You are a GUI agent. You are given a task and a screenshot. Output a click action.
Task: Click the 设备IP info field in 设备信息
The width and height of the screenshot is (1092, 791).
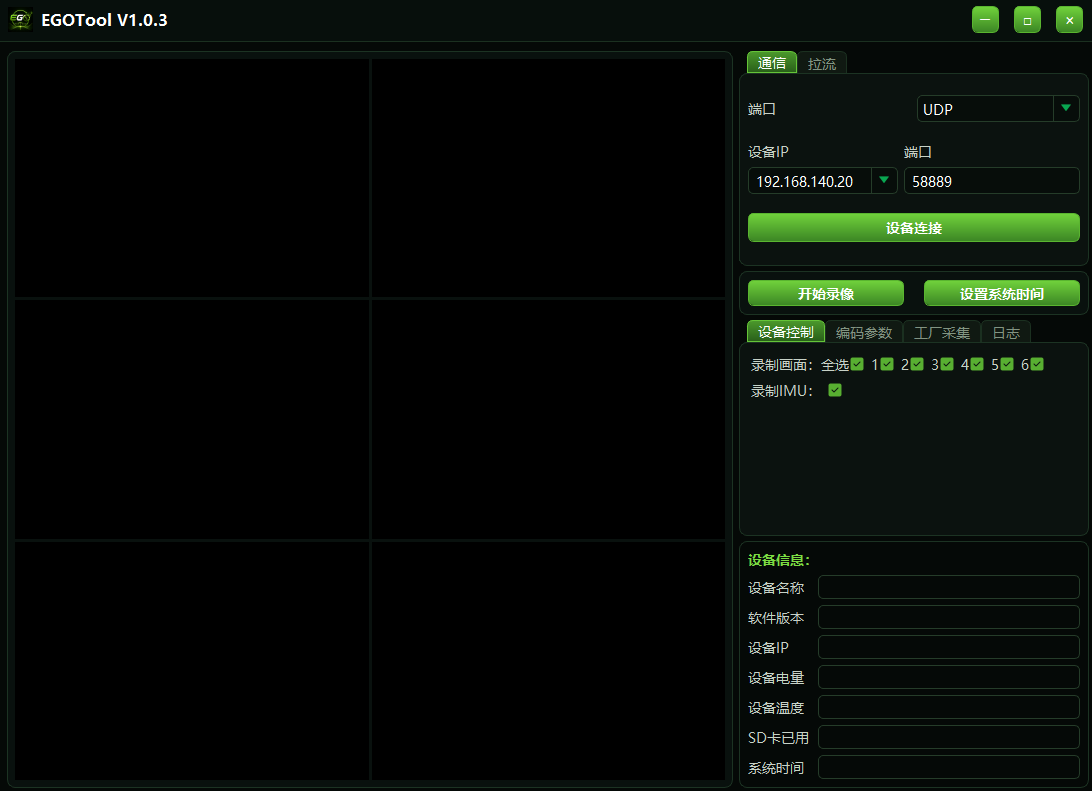point(949,647)
